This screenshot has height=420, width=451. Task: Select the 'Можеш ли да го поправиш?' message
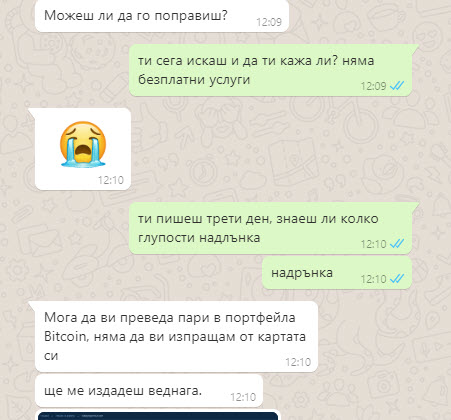(x=162, y=16)
